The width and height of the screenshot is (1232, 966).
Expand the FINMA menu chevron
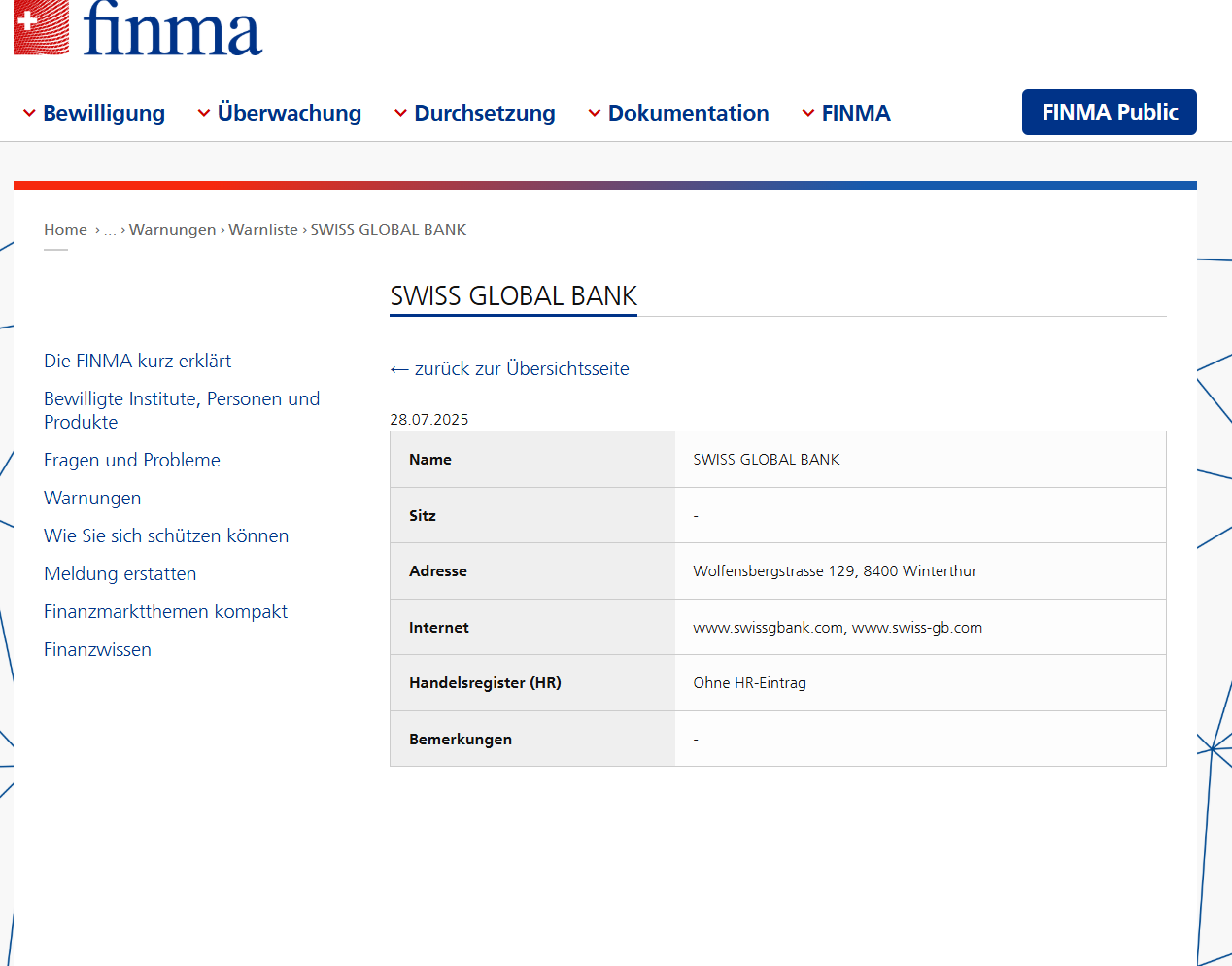pyautogui.click(x=808, y=114)
